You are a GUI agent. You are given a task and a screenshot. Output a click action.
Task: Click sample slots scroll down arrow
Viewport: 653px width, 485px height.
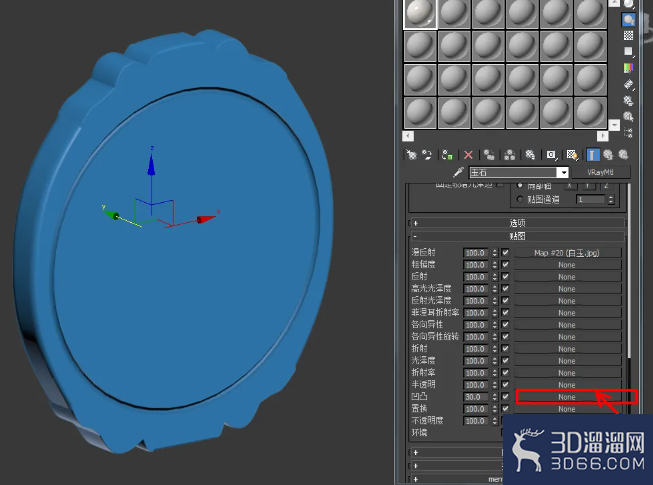614,124
